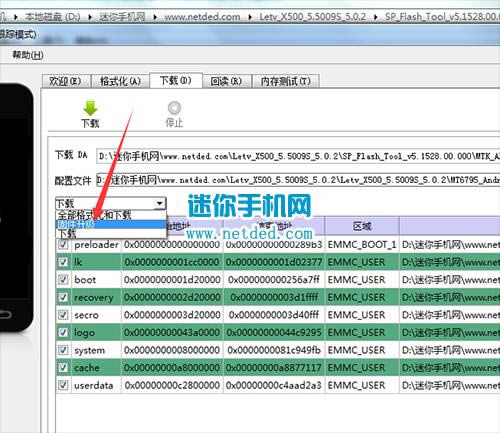Select 全部格式化和下载 from dropdown list

tap(111, 215)
